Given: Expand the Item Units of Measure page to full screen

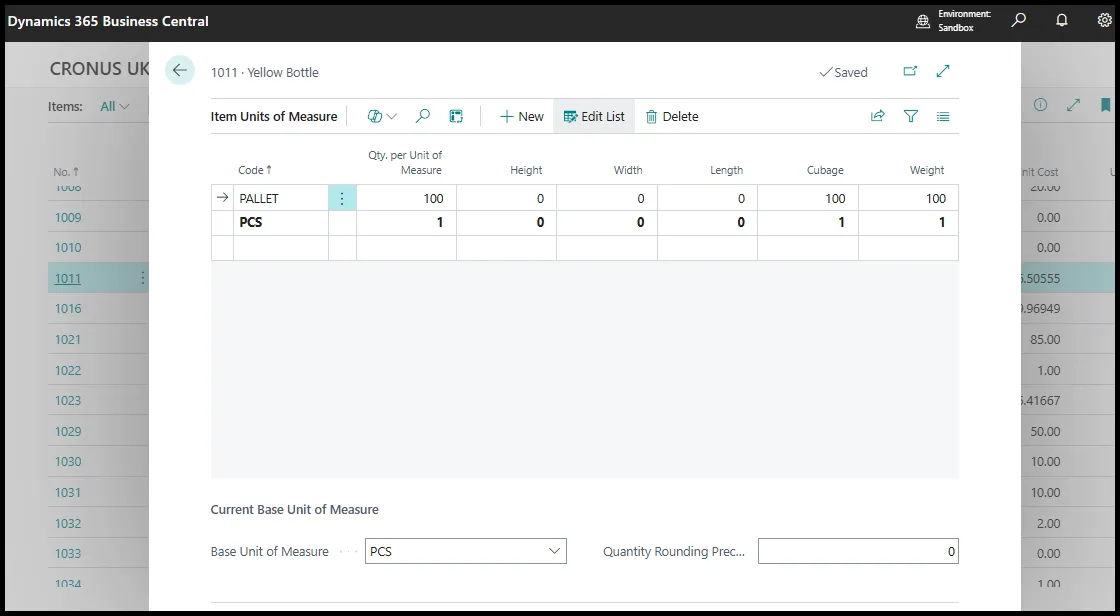Looking at the screenshot, I should click(x=943, y=71).
